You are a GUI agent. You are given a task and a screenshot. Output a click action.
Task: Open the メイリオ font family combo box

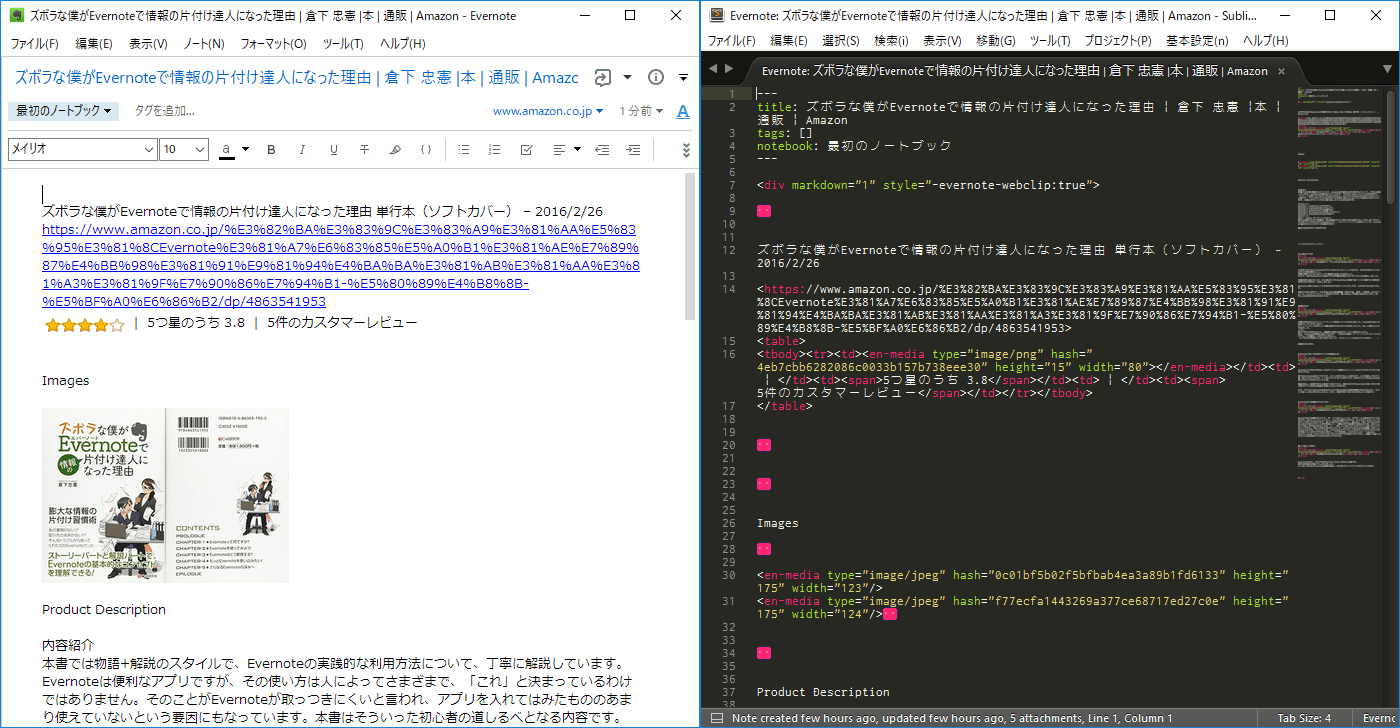82,149
